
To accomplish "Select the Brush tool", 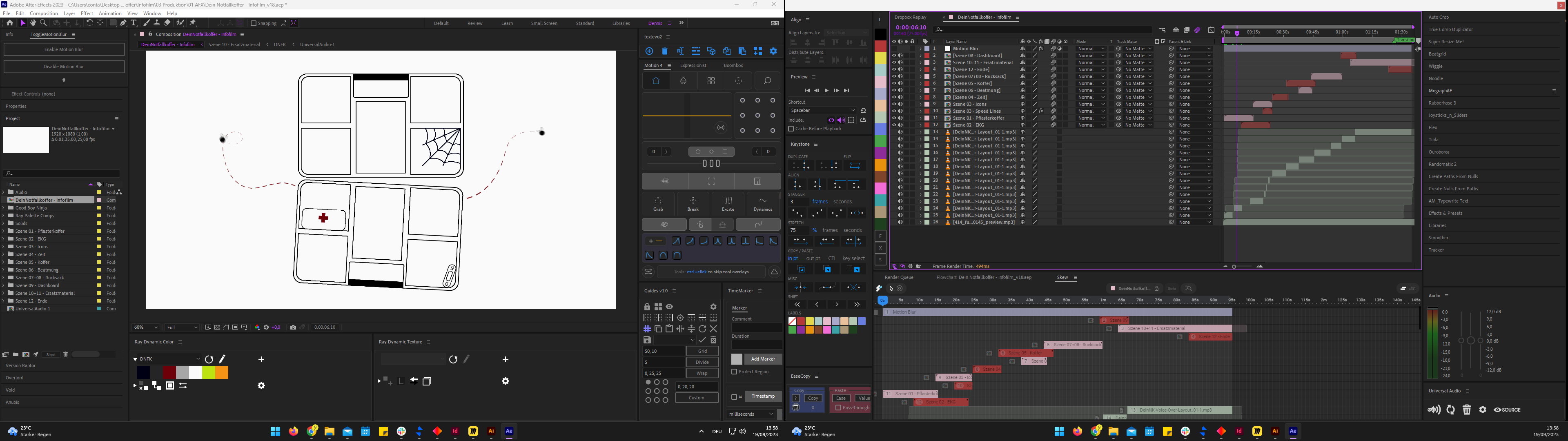I will coord(147,23).
